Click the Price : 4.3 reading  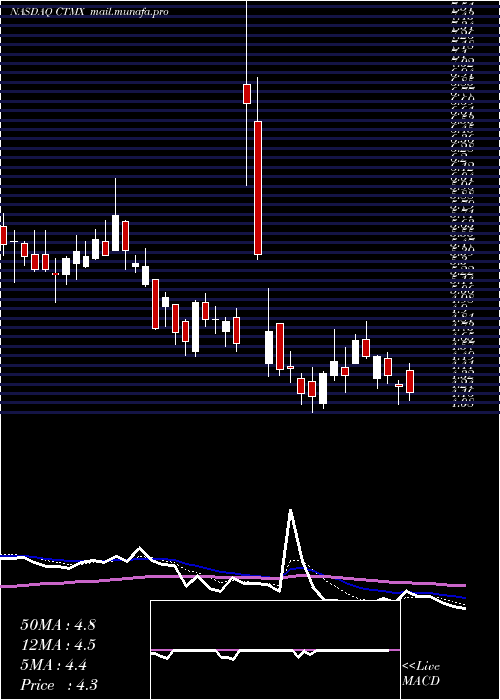pos(59,685)
